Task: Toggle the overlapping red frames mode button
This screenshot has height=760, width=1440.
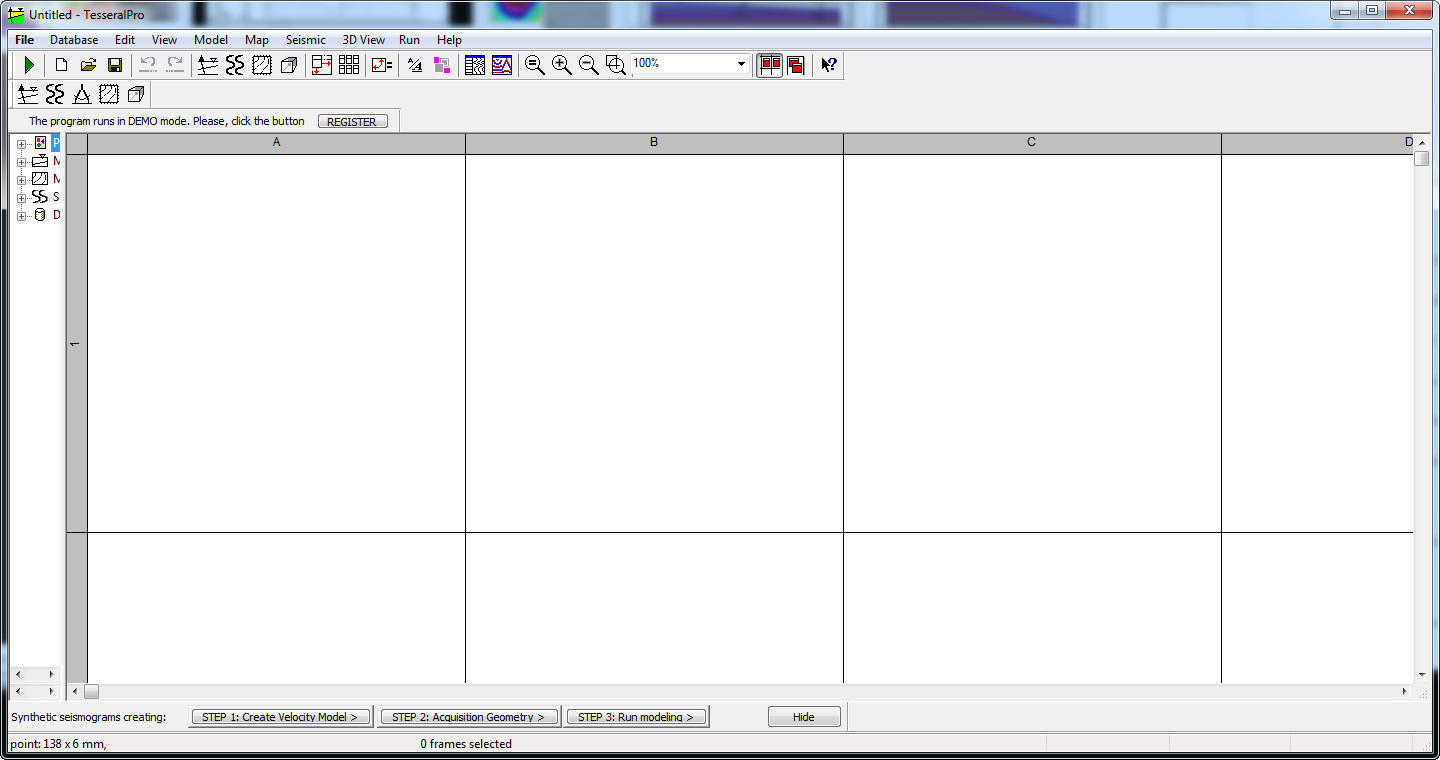Action: point(796,65)
